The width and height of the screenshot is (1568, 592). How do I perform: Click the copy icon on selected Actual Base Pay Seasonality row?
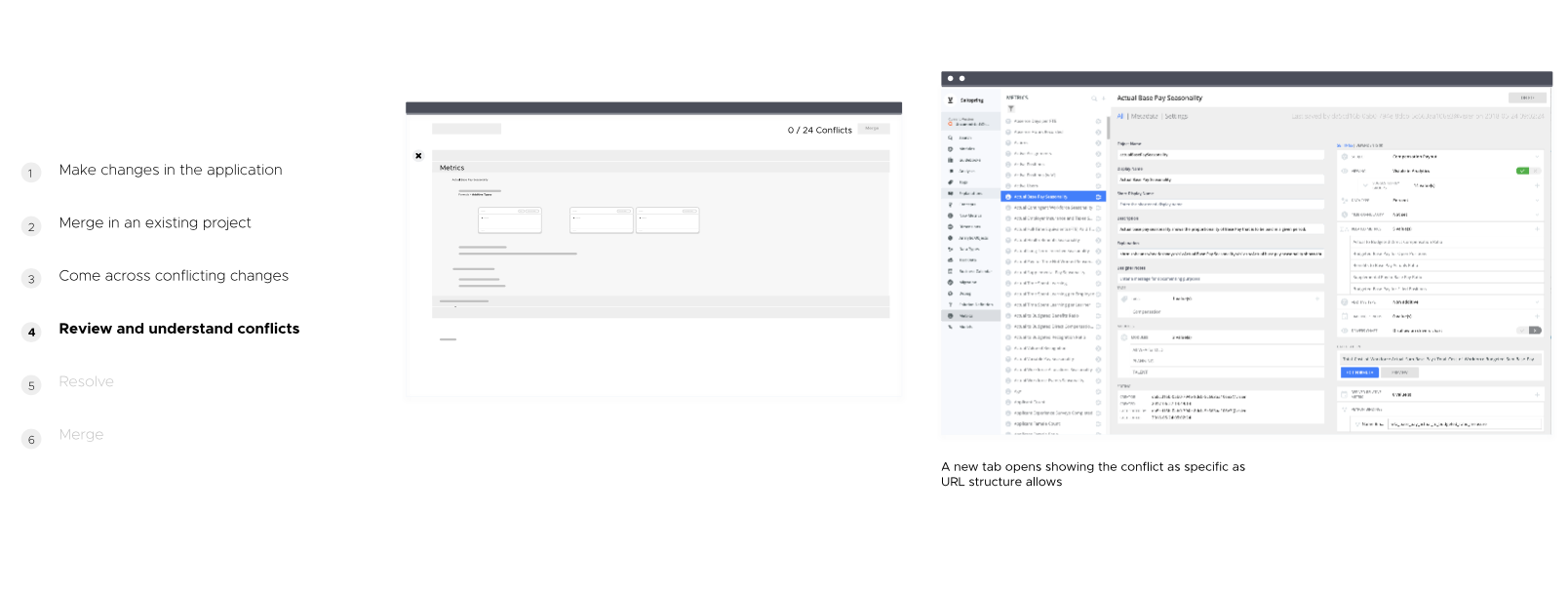click(x=1098, y=197)
